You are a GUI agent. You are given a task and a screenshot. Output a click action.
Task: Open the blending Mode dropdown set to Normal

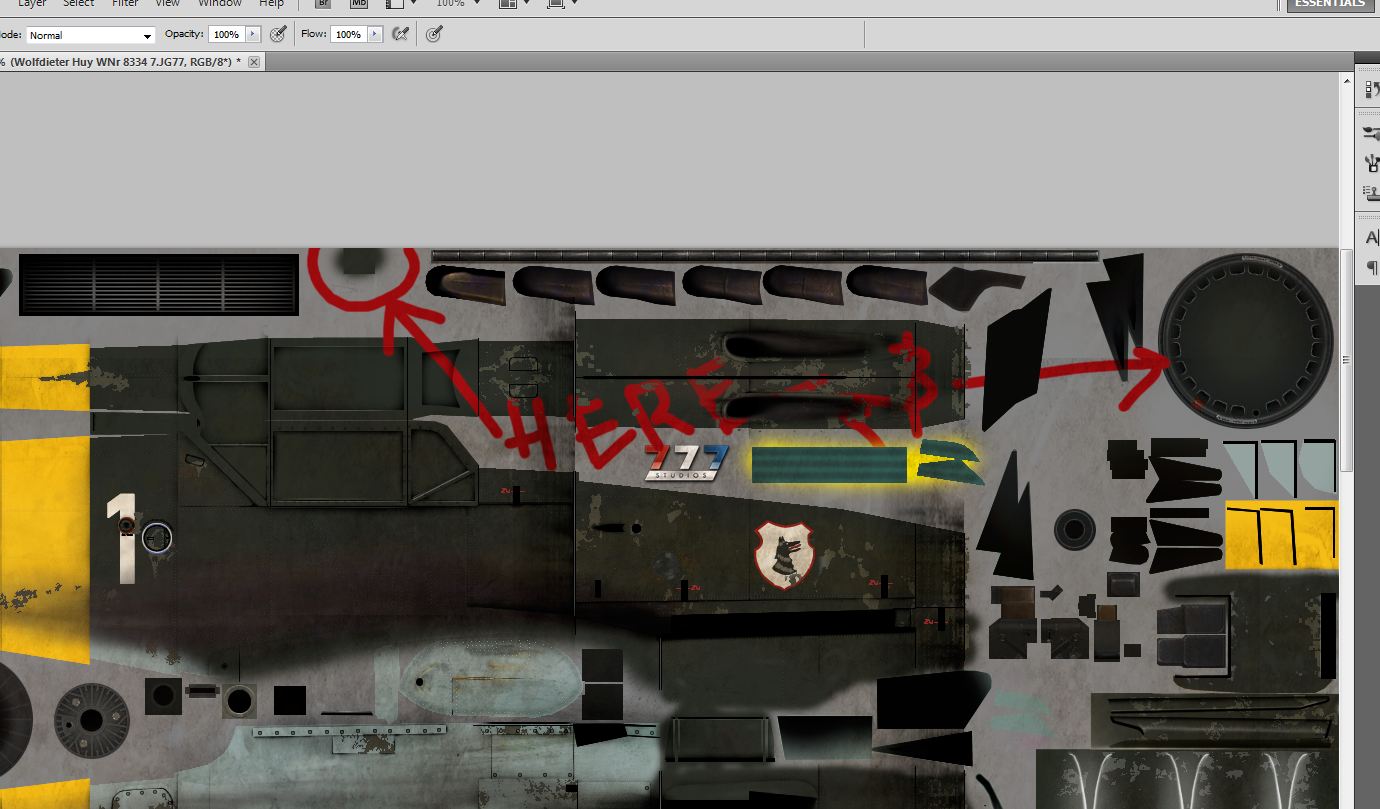[x=90, y=35]
